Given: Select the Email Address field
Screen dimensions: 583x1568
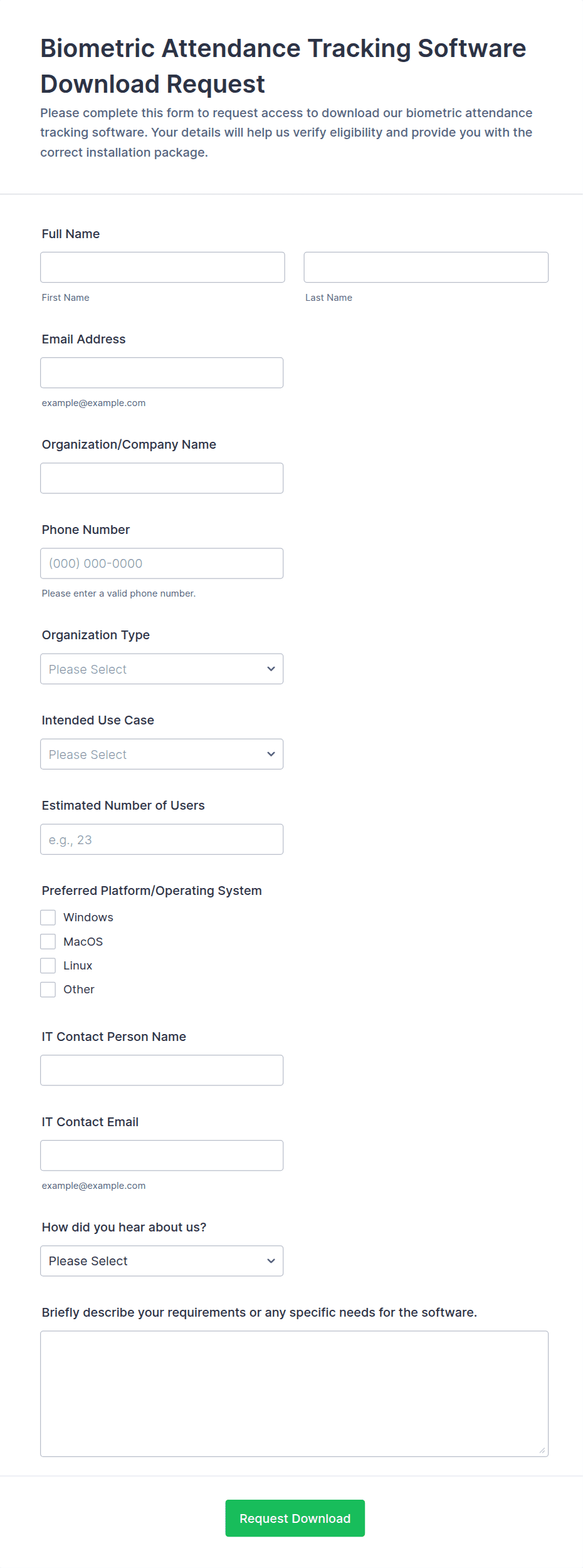Looking at the screenshot, I should 161,373.
